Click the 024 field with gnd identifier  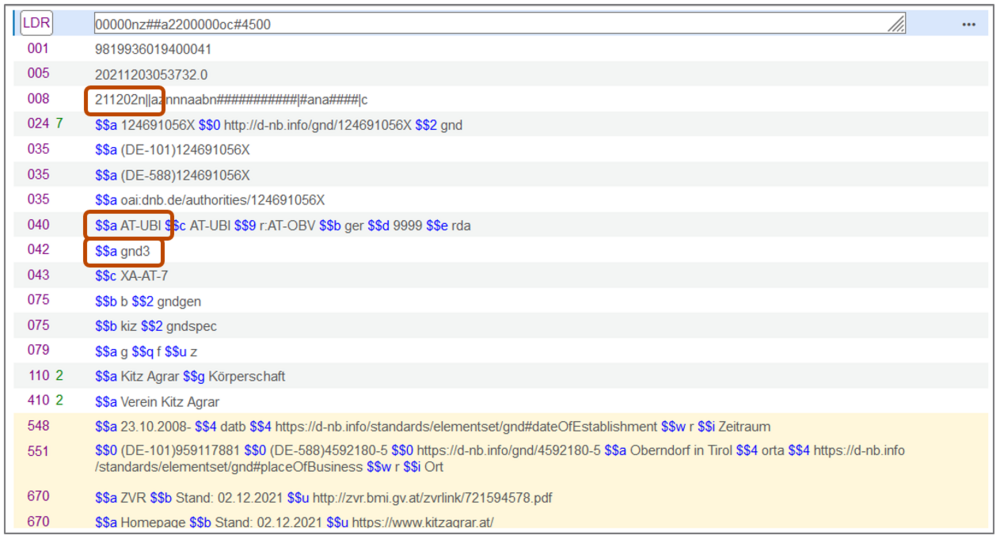pyautogui.click(x=279, y=125)
